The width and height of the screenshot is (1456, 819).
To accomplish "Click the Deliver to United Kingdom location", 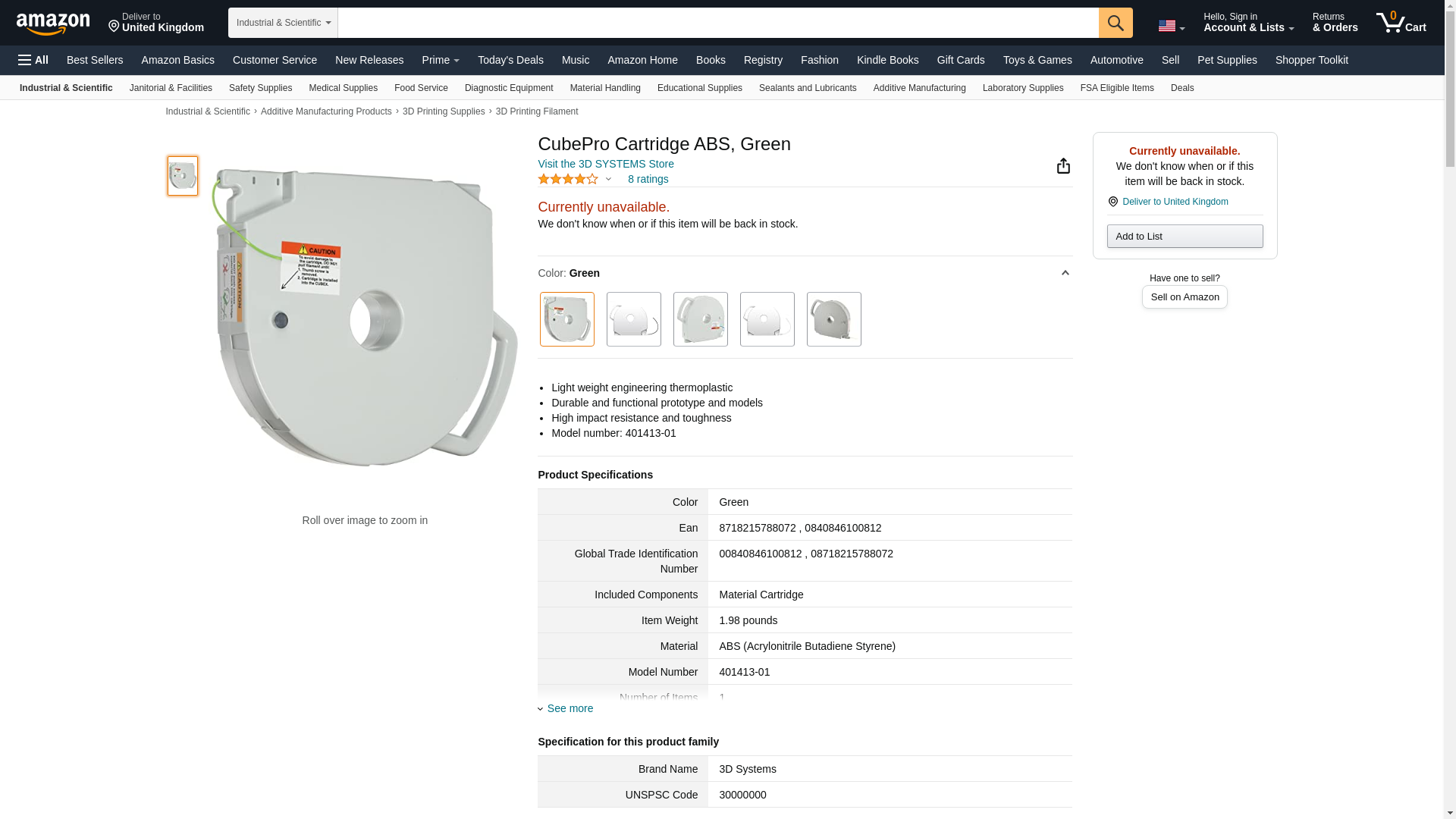I will 156,23.
